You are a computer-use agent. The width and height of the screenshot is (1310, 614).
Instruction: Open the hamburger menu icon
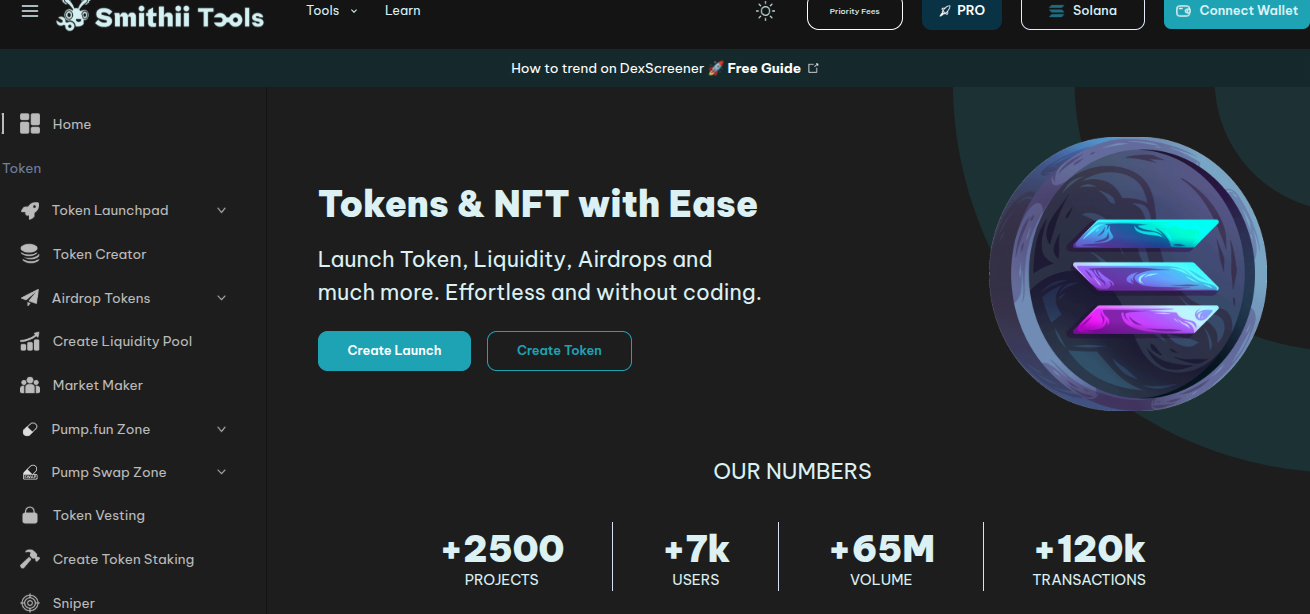coord(30,11)
